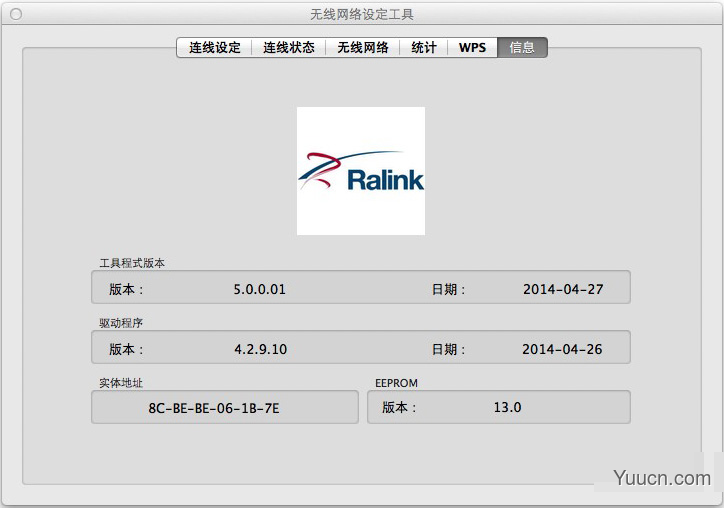Click MAC address 8C-BE-BE-06-1B-7E
Image resolution: width=724 pixels, height=508 pixels.
(214, 408)
